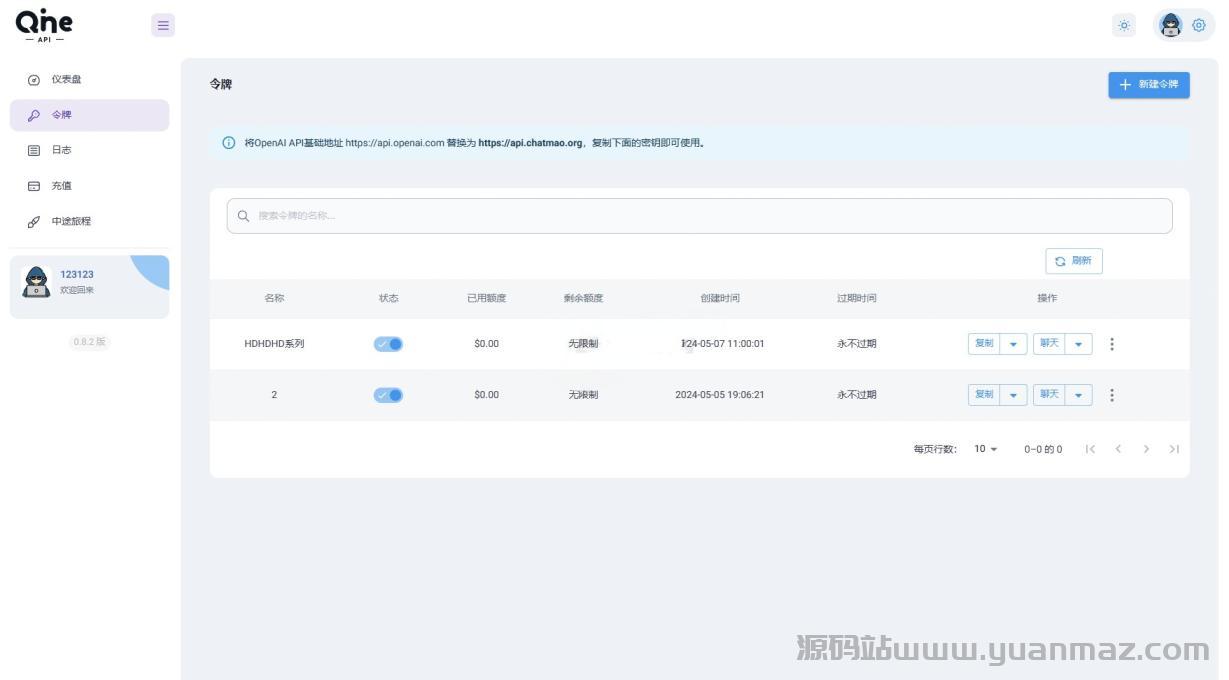Switch theme using the sun icon
Image resolution: width=1229 pixels, height=680 pixels.
[1124, 26]
